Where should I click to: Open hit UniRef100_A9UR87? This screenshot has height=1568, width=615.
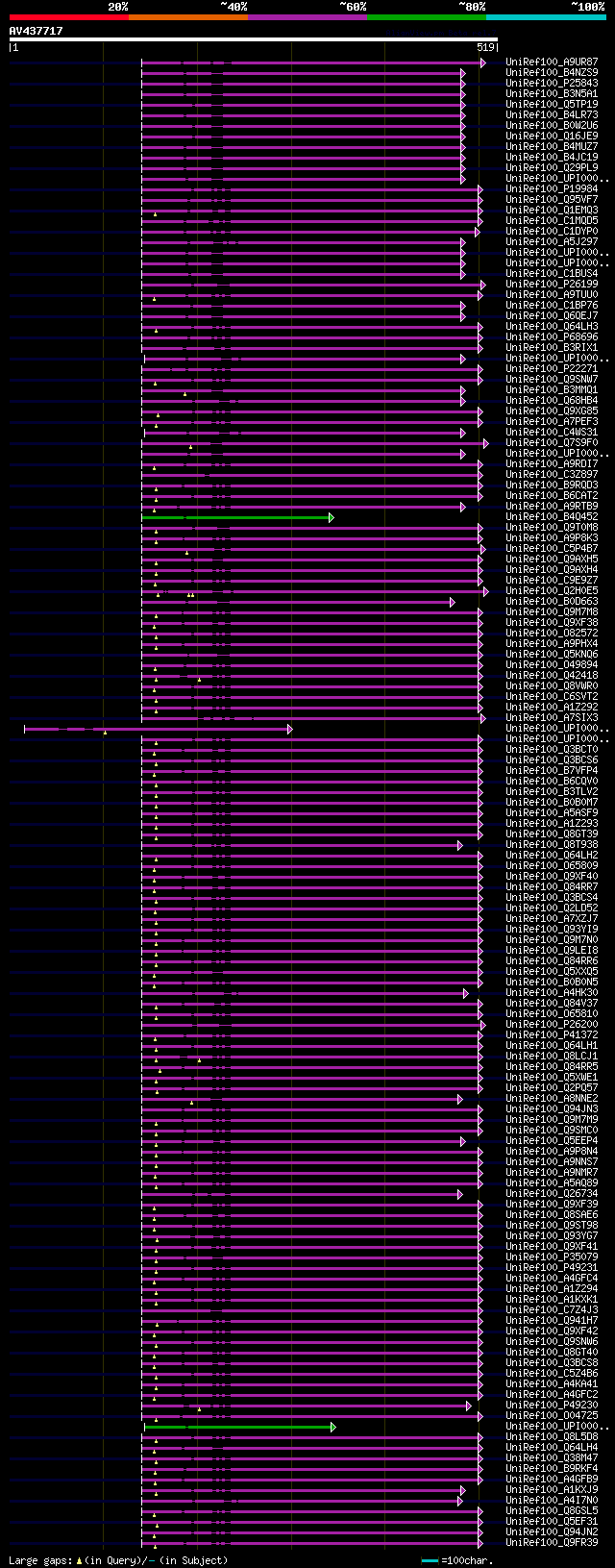pyautogui.click(x=552, y=62)
